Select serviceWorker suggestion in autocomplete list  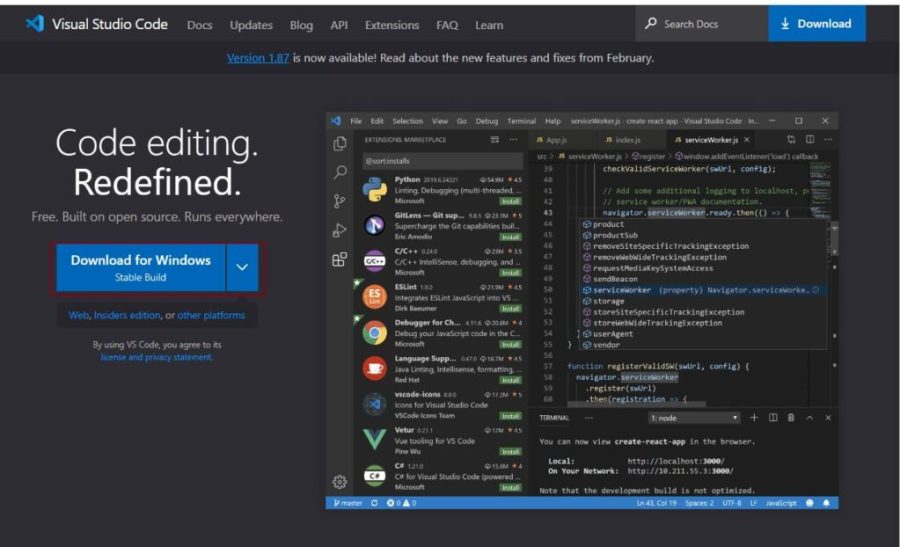click(x=701, y=290)
